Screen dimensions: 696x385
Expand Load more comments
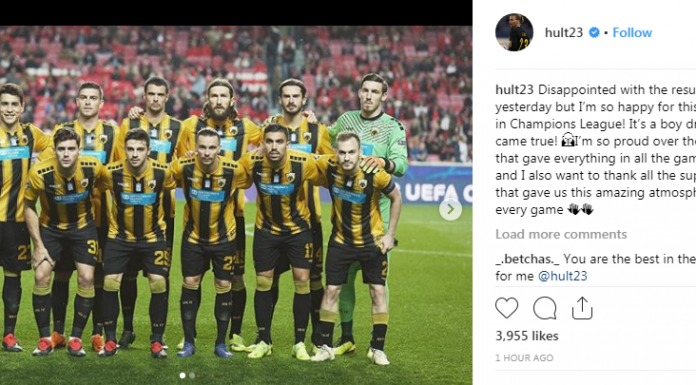click(x=561, y=234)
